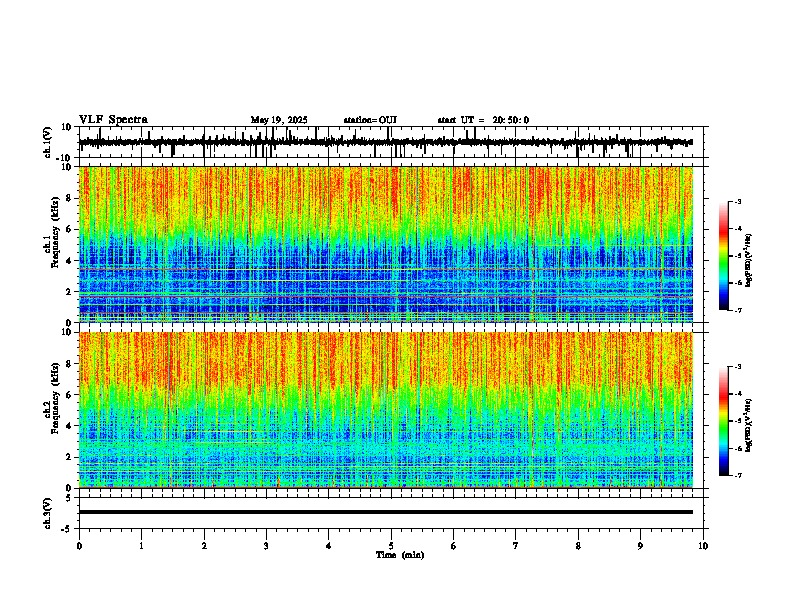792x612 pixels.
Task: Click the -3 tick on ch.1 colorbar
Action: pos(738,202)
